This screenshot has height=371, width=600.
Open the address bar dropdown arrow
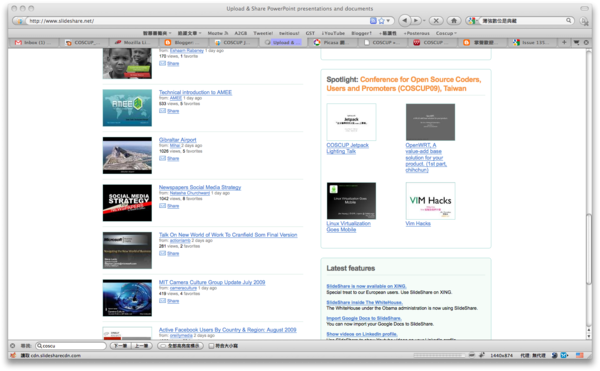[x=388, y=21]
